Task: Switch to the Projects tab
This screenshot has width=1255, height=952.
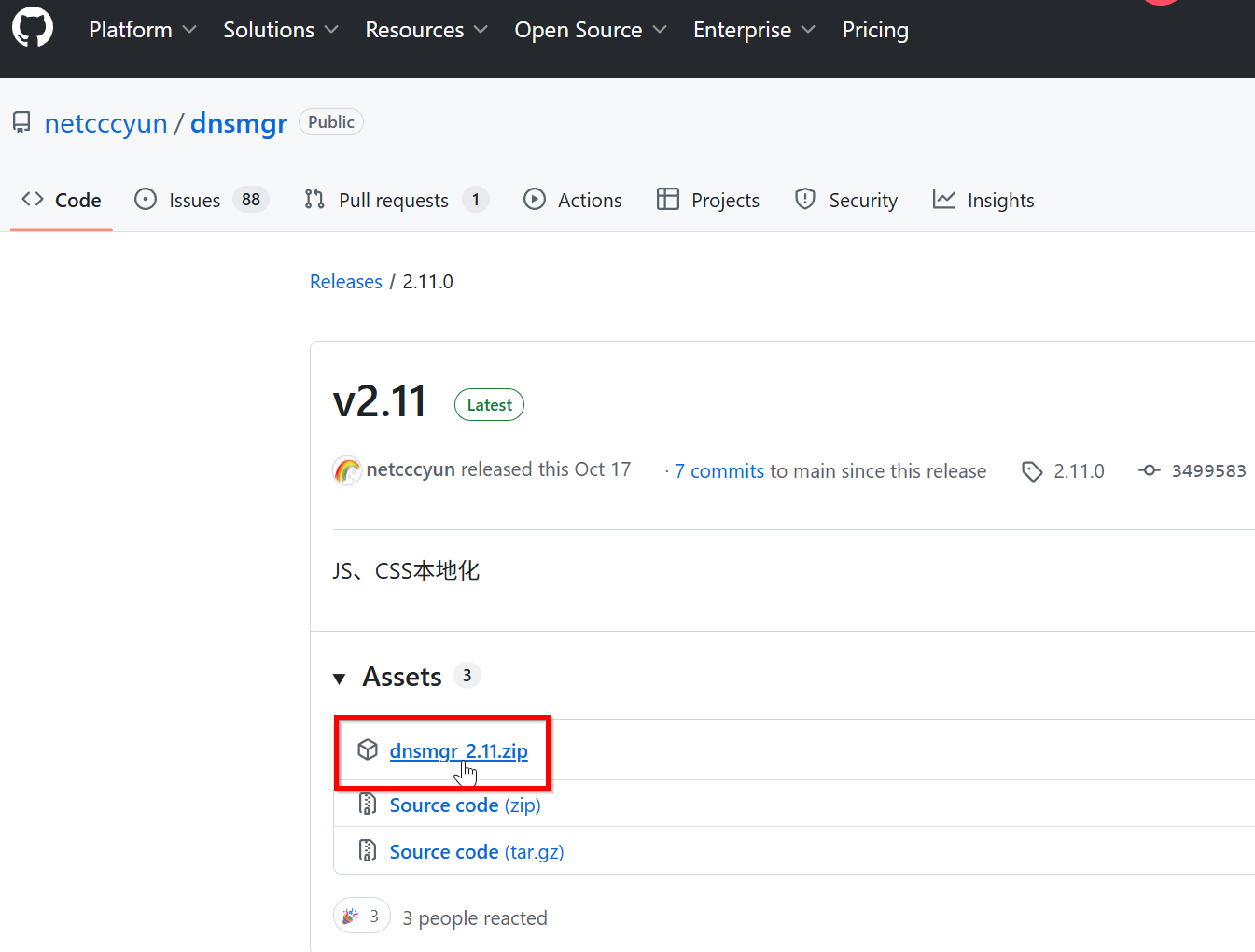Action: [x=708, y=200]
